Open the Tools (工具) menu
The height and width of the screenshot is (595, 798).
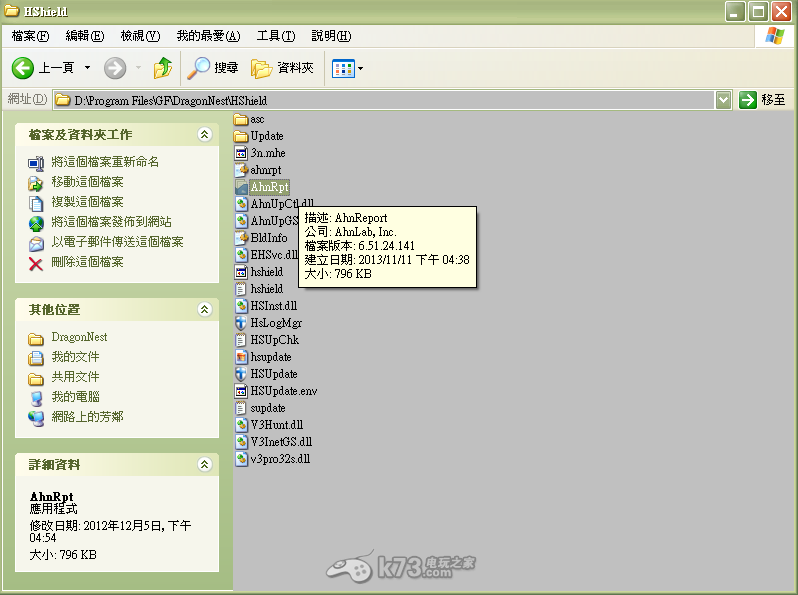tap(275, 36)
